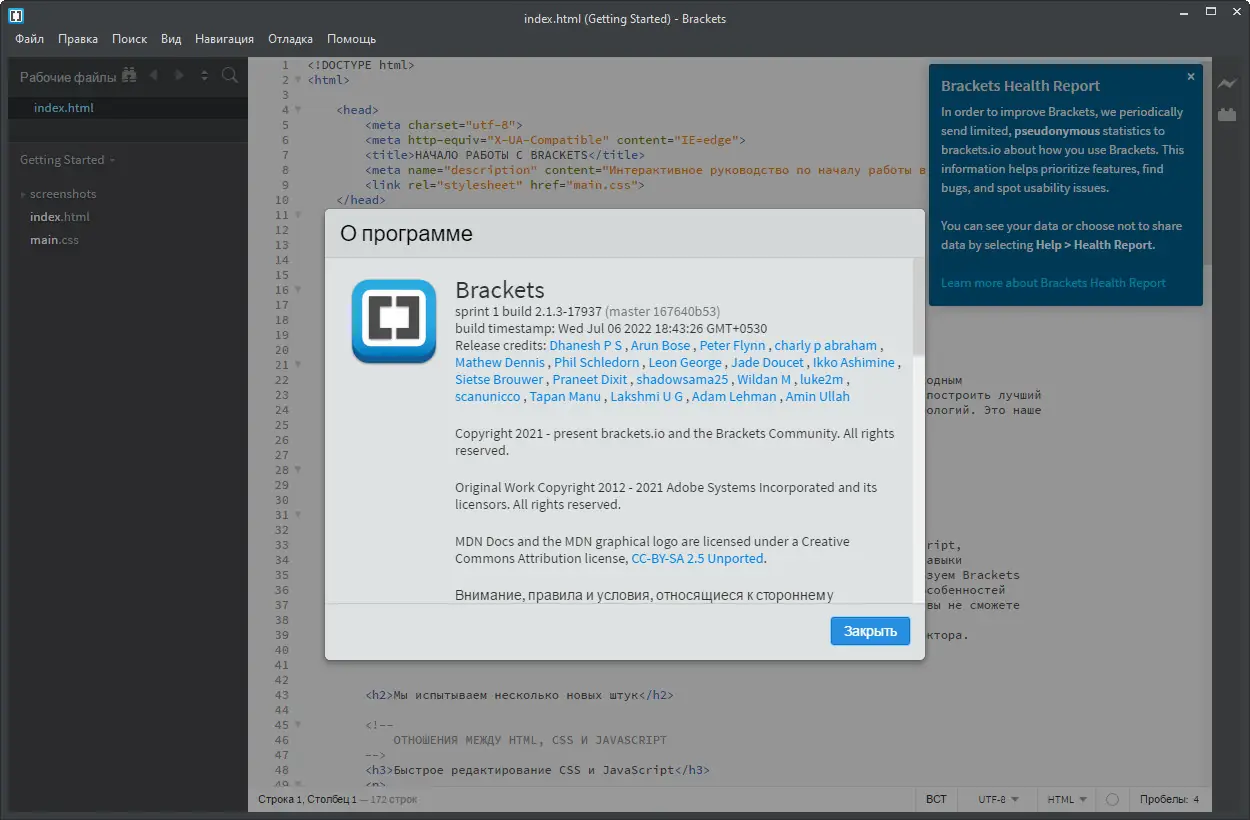Open the Leon George credit link
The image size is (1250, 820).
click(x=685, y=362)
